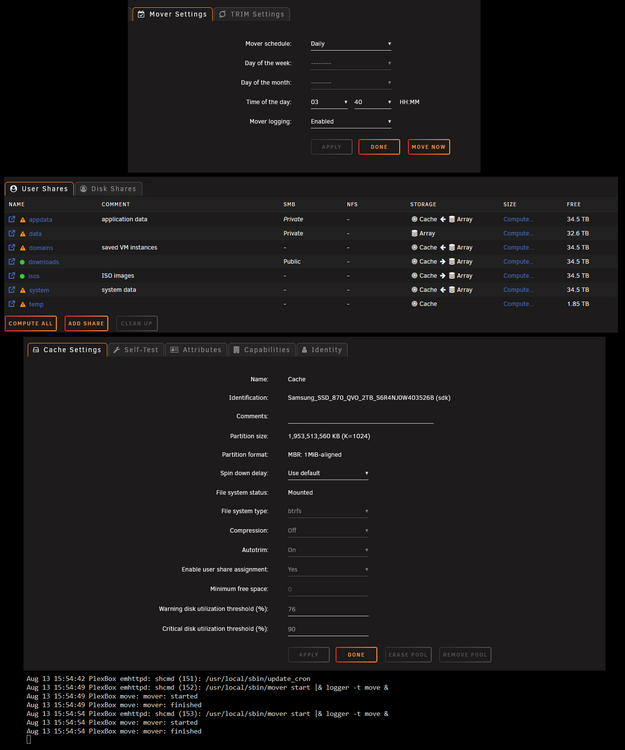Click Apply in Cache Settings
The height and width of the screenshot is (750, 625).
308,655
